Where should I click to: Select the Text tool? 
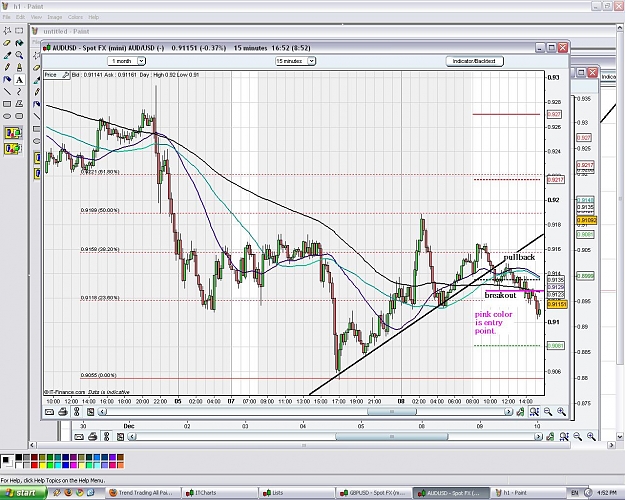[x=19, y=79]
